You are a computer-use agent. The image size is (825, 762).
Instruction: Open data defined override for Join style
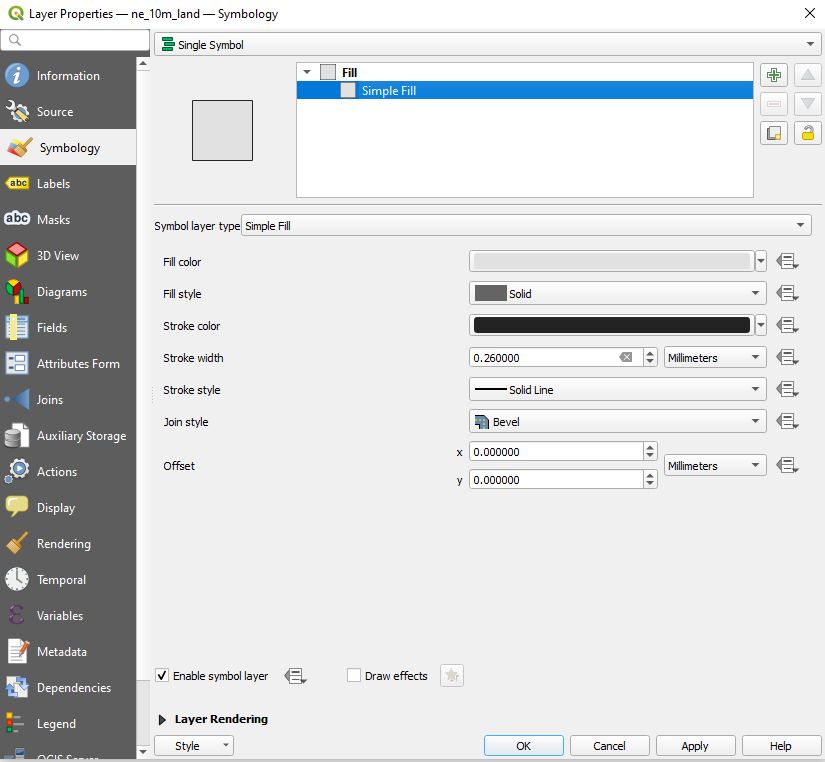coord(787,422)
